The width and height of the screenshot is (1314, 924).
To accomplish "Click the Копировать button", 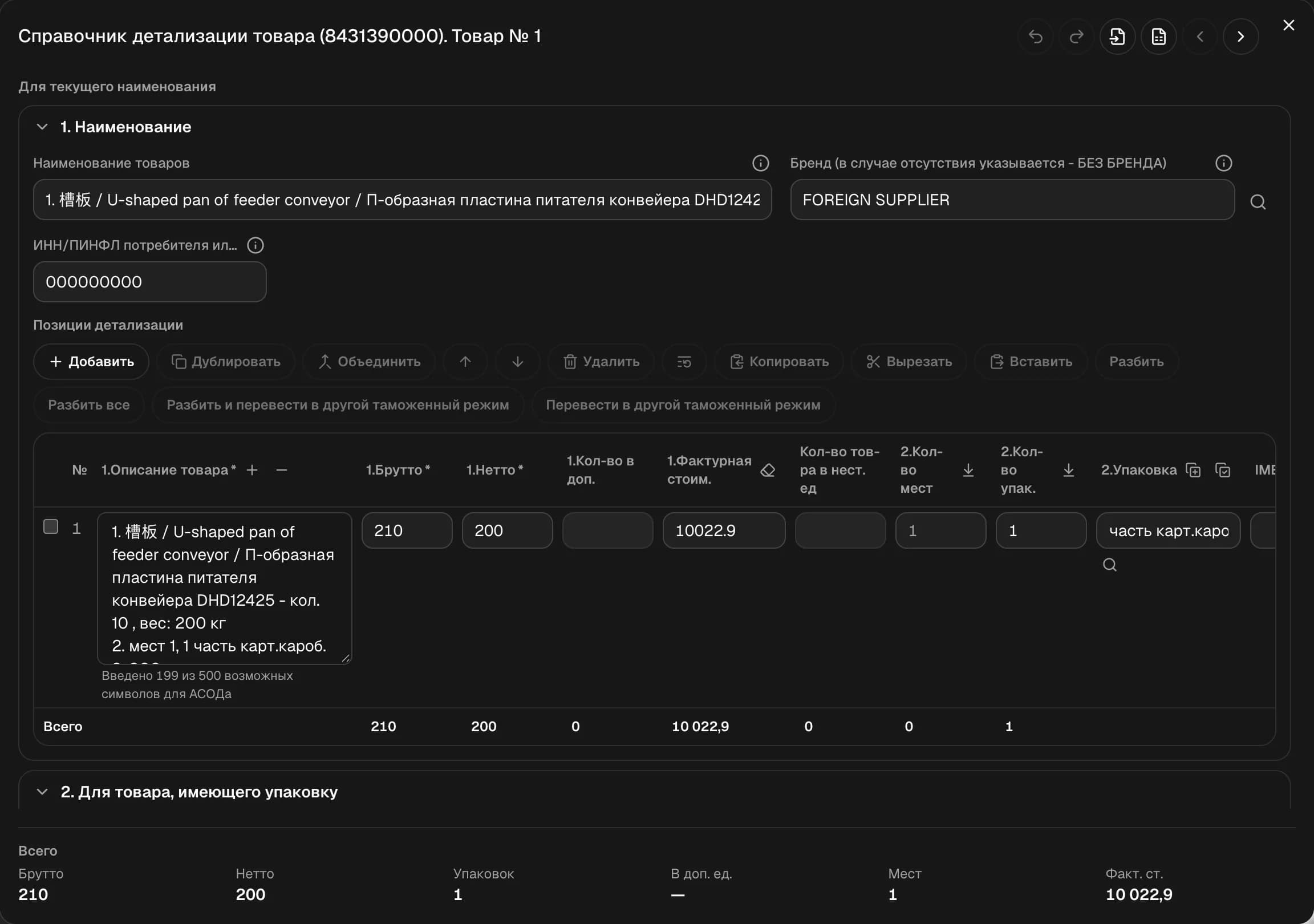I will click(779, 361).
